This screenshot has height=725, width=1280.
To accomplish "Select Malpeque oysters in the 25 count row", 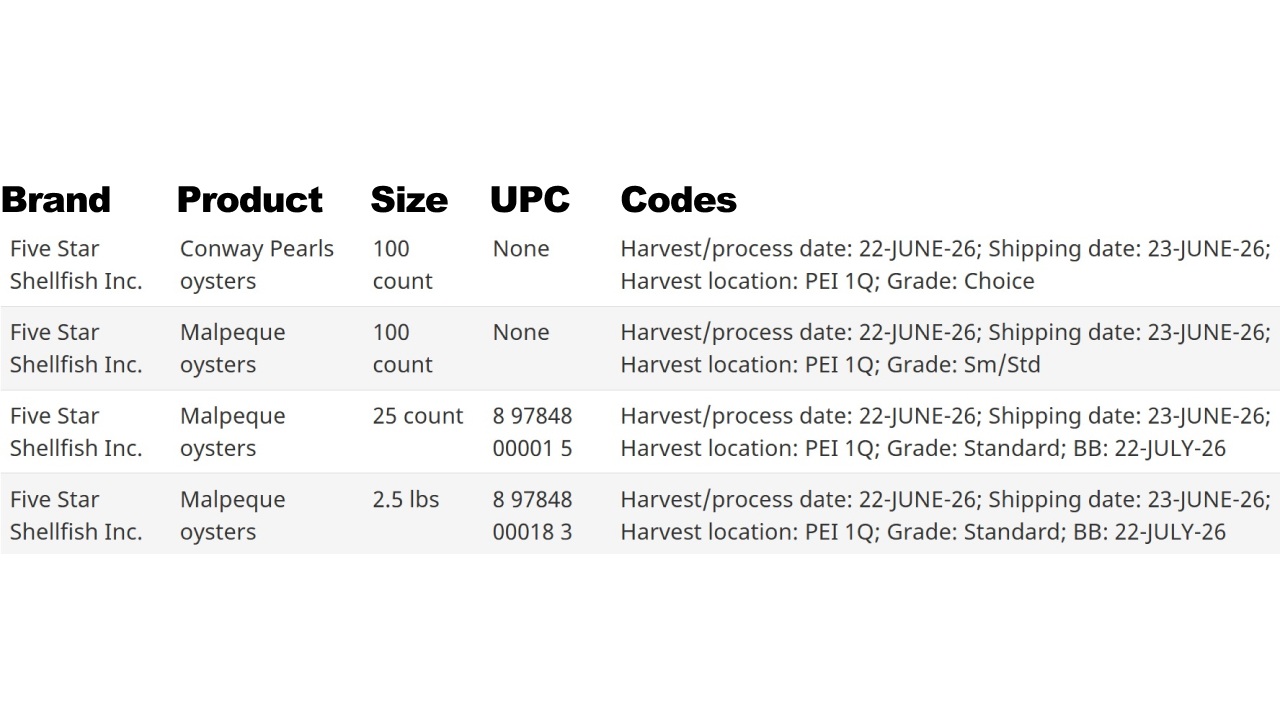I will click(x=232, y=432).
